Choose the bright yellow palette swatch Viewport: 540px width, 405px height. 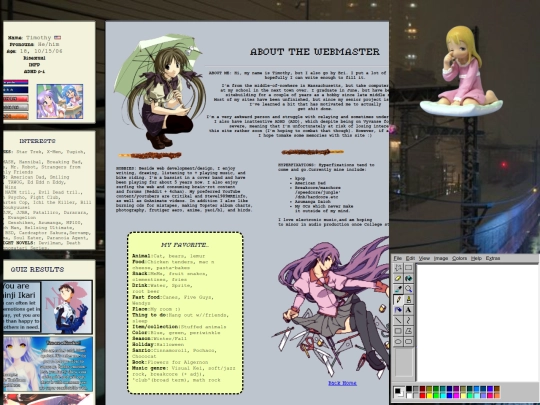429,395
